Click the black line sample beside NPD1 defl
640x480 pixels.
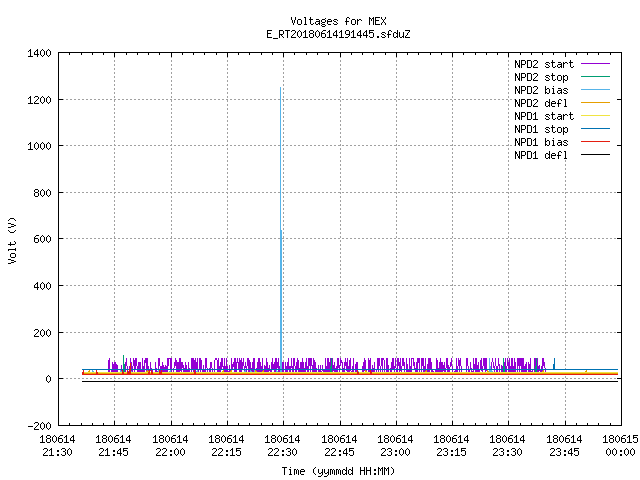click(x=595, y=155)
